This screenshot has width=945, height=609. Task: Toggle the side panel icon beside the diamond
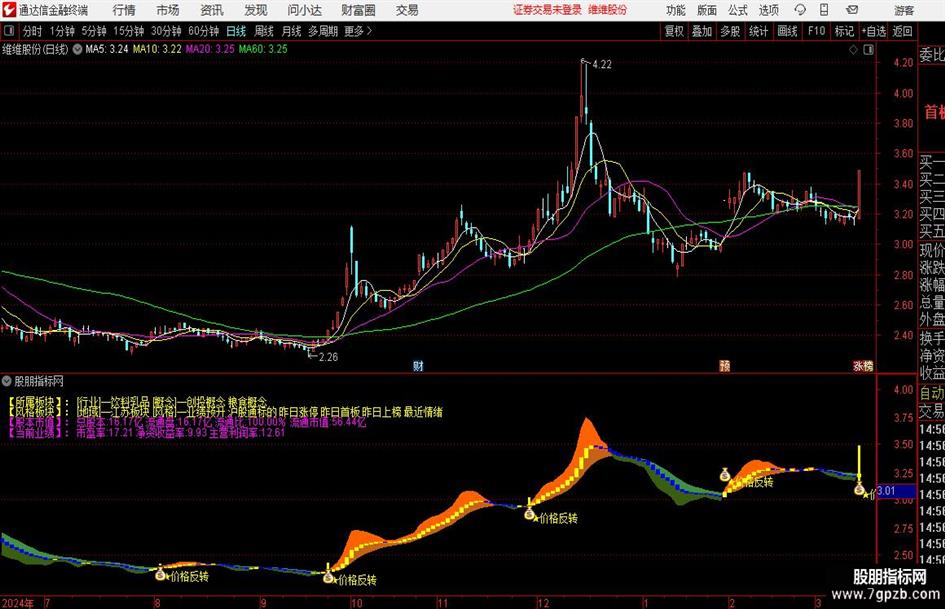[x=868, y=50]
